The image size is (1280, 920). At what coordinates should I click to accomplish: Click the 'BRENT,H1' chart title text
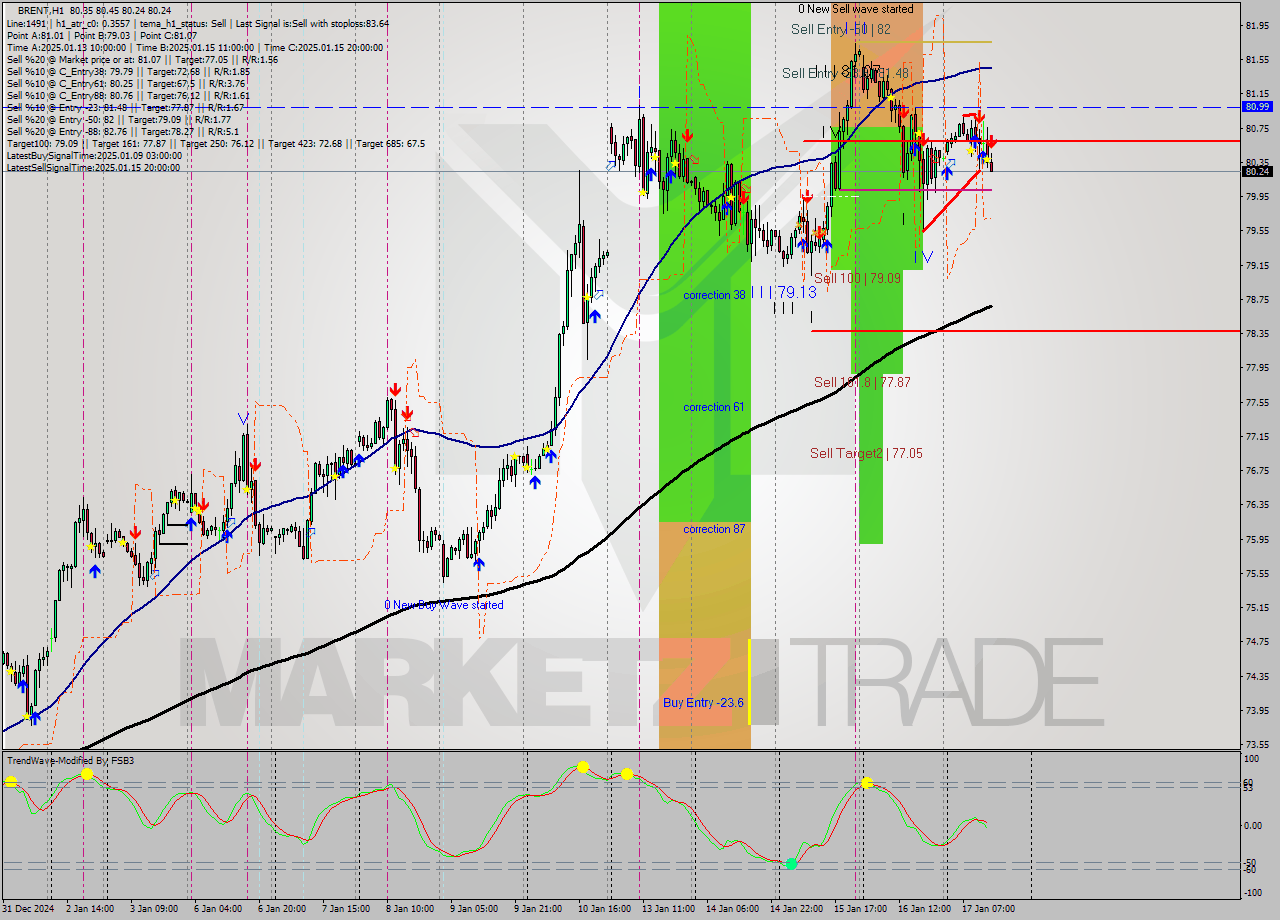click(41, 11)
